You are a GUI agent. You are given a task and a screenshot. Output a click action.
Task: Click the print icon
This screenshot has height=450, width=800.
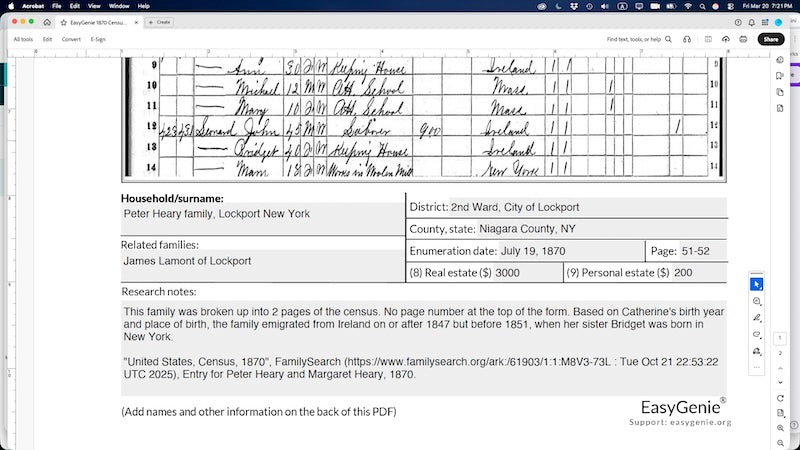[743, 39]
